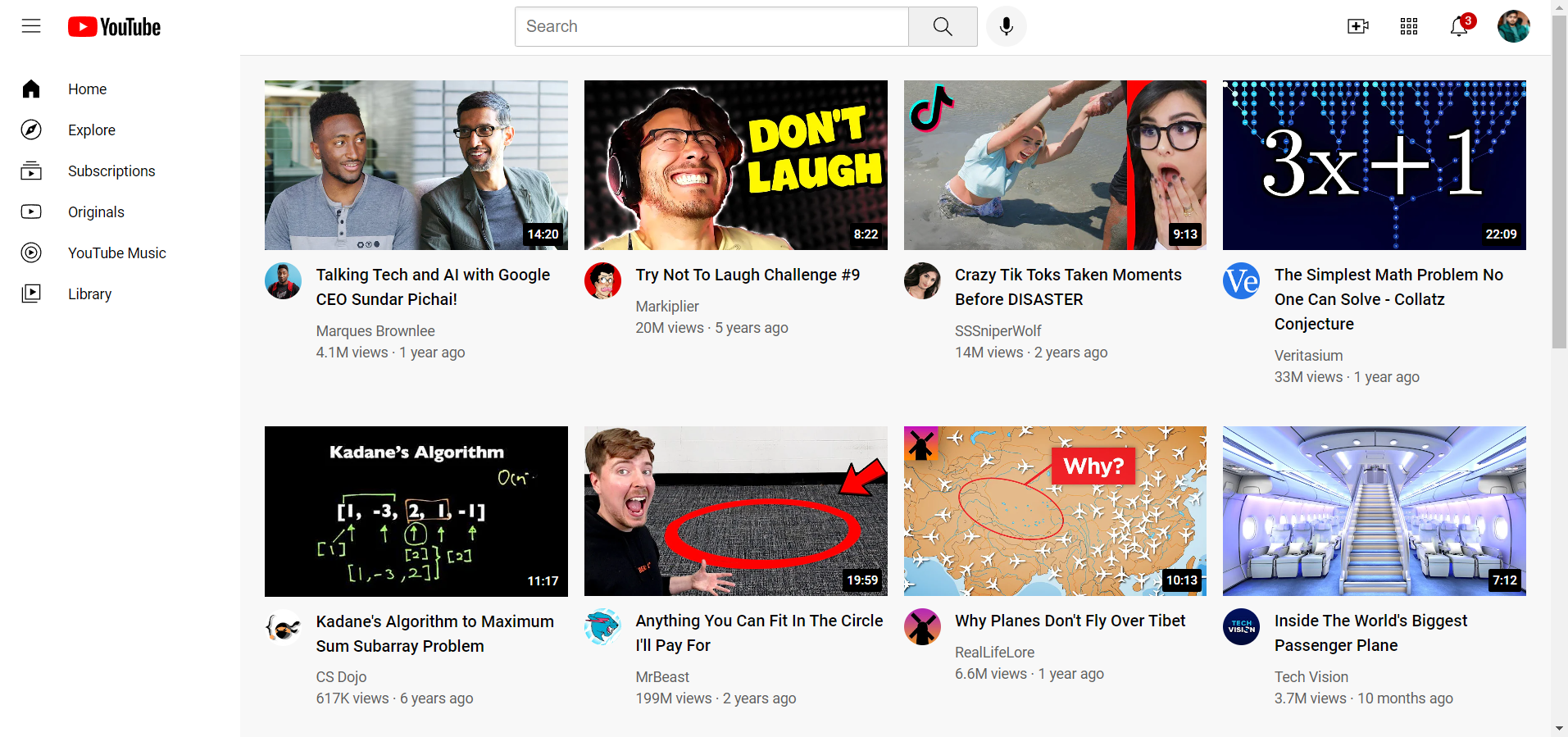Click the Library icon in sidebar
The height and width of the screenshot is (737, 1568).
pos(31,293)
